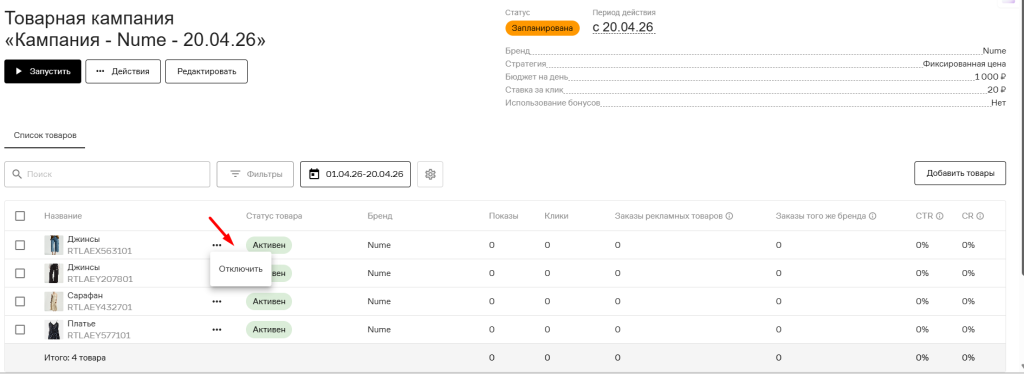This screenshot has height=374, width=1024.
Task: Click thumbnail of Джинсы RTLAEX563101
Action: (53, 245)
